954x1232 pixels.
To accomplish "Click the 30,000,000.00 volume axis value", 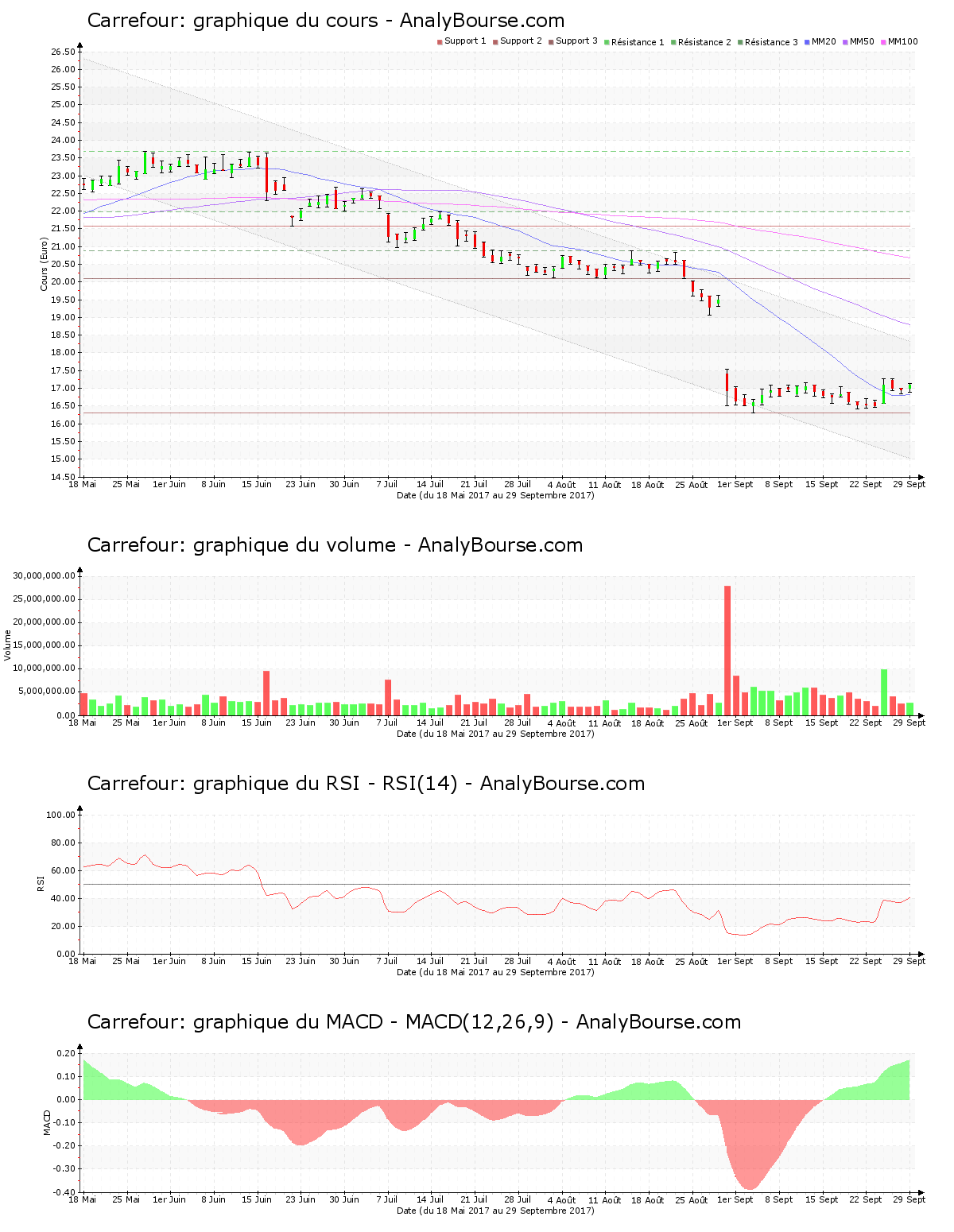I will [45, 575].
